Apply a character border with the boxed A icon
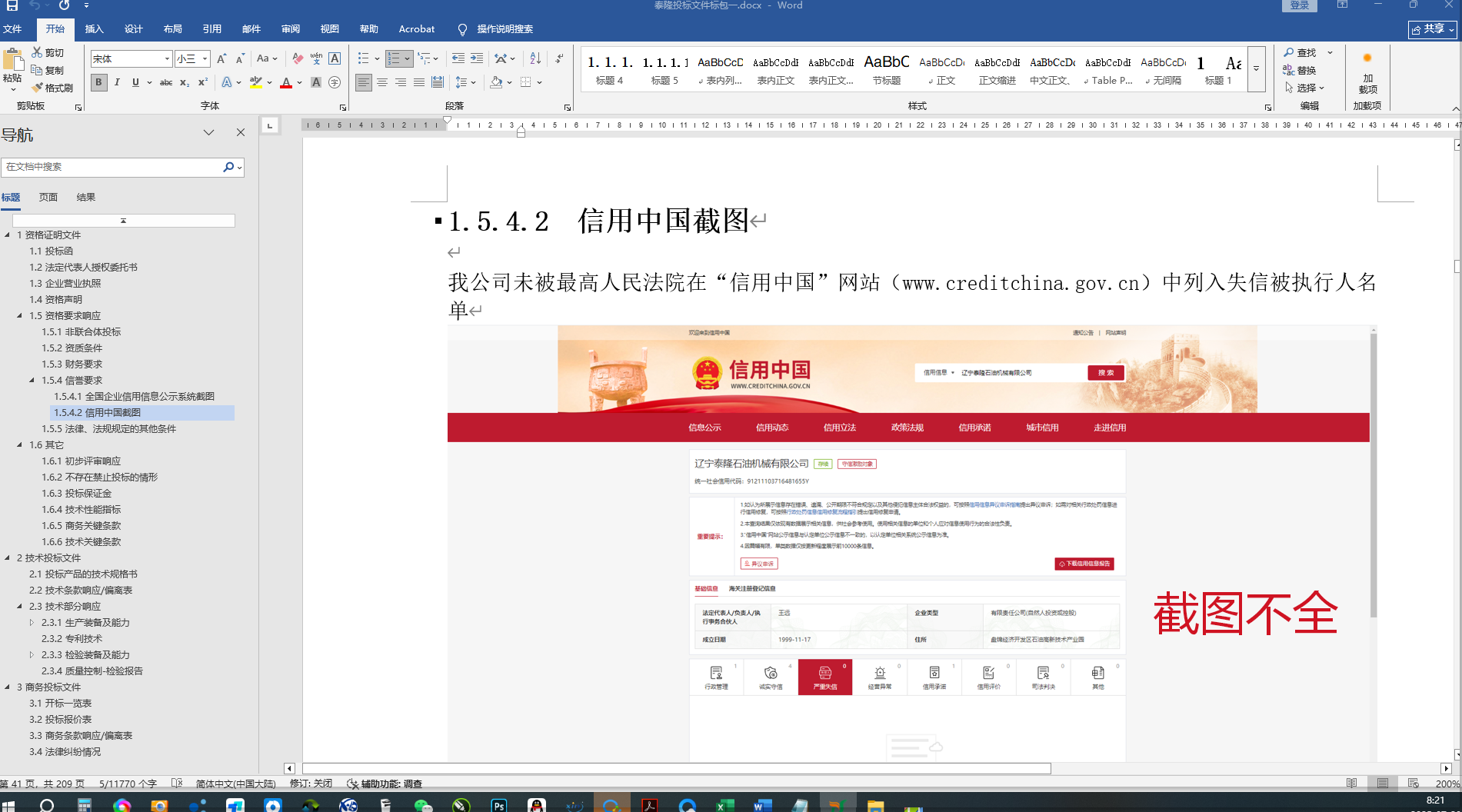1462x812 pixels. point(335,59)
